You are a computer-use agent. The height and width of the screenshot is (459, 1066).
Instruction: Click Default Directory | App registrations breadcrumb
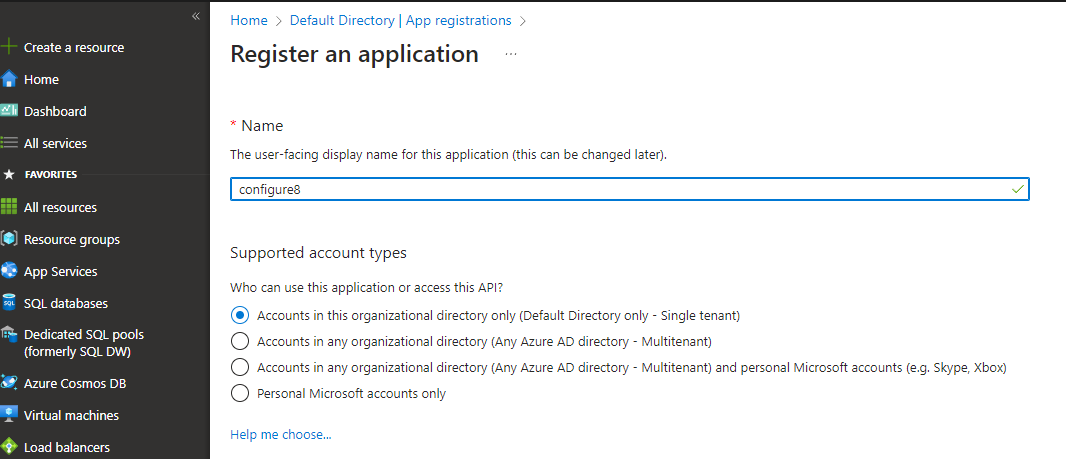tap(400, 20)
